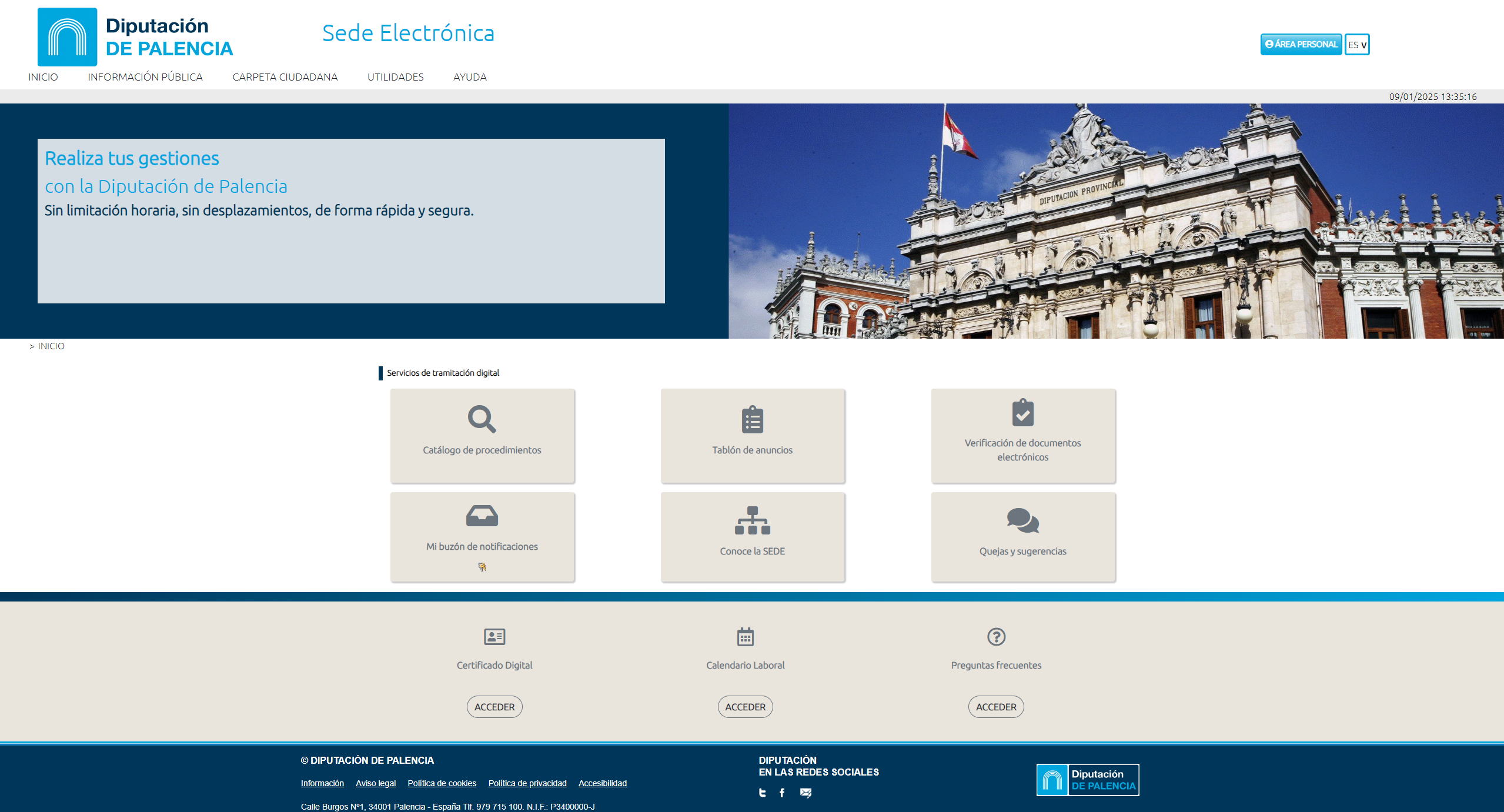Image resolution: width=1504 pixels, height=812 pixels.
Task: Click the Catálogo de procedimientos magnifier icon
Action: click(x=482, y=419)
